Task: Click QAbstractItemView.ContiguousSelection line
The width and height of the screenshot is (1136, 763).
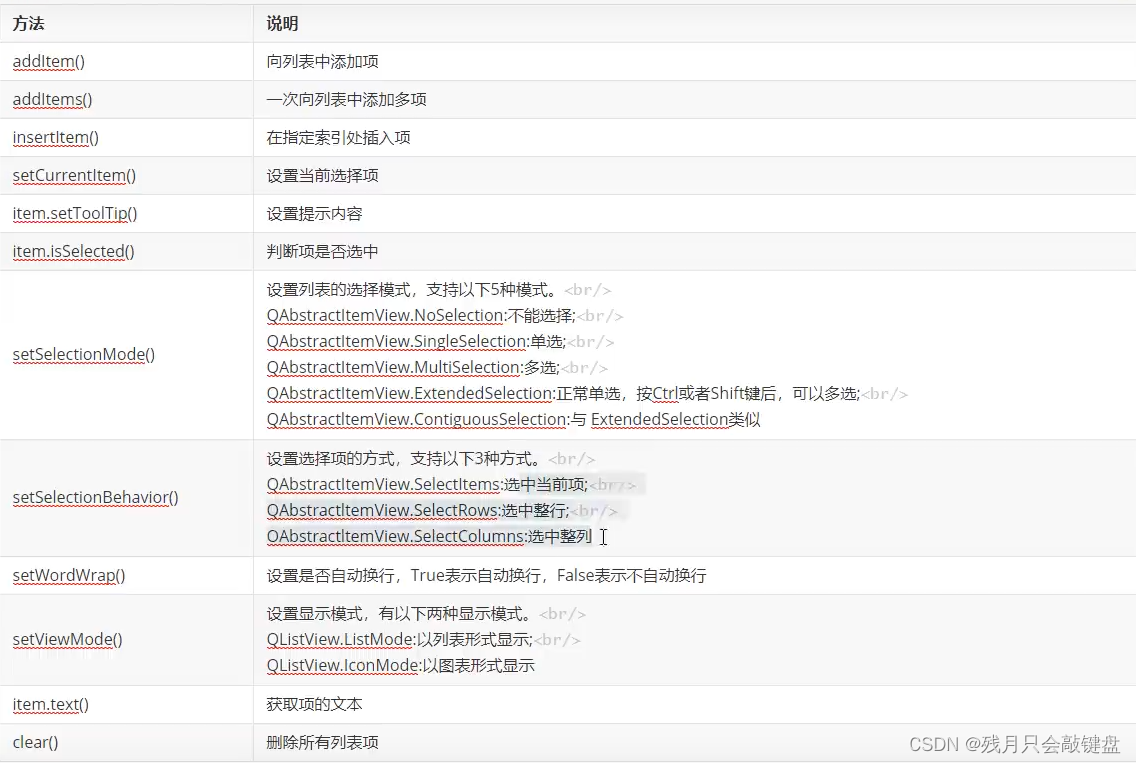Action: 514,420
